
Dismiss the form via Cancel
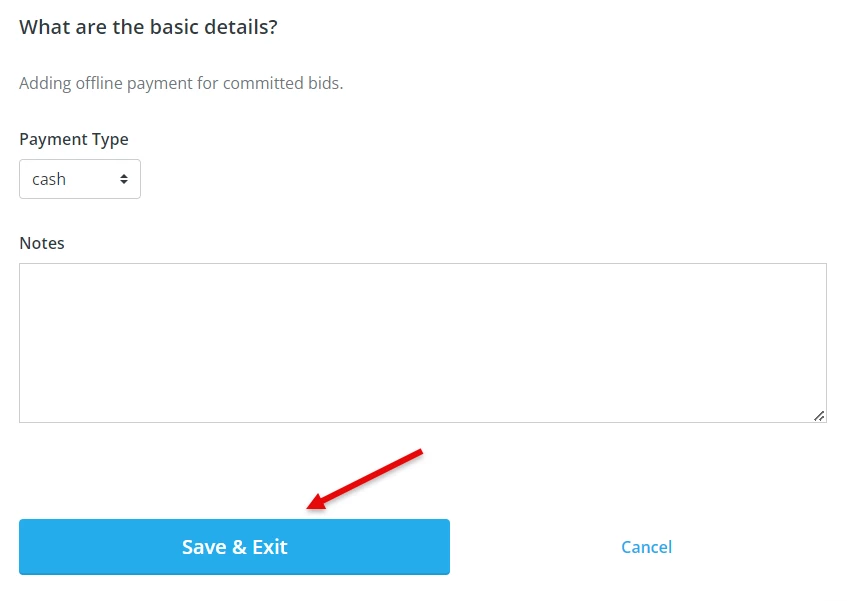(x=646, y=547)
